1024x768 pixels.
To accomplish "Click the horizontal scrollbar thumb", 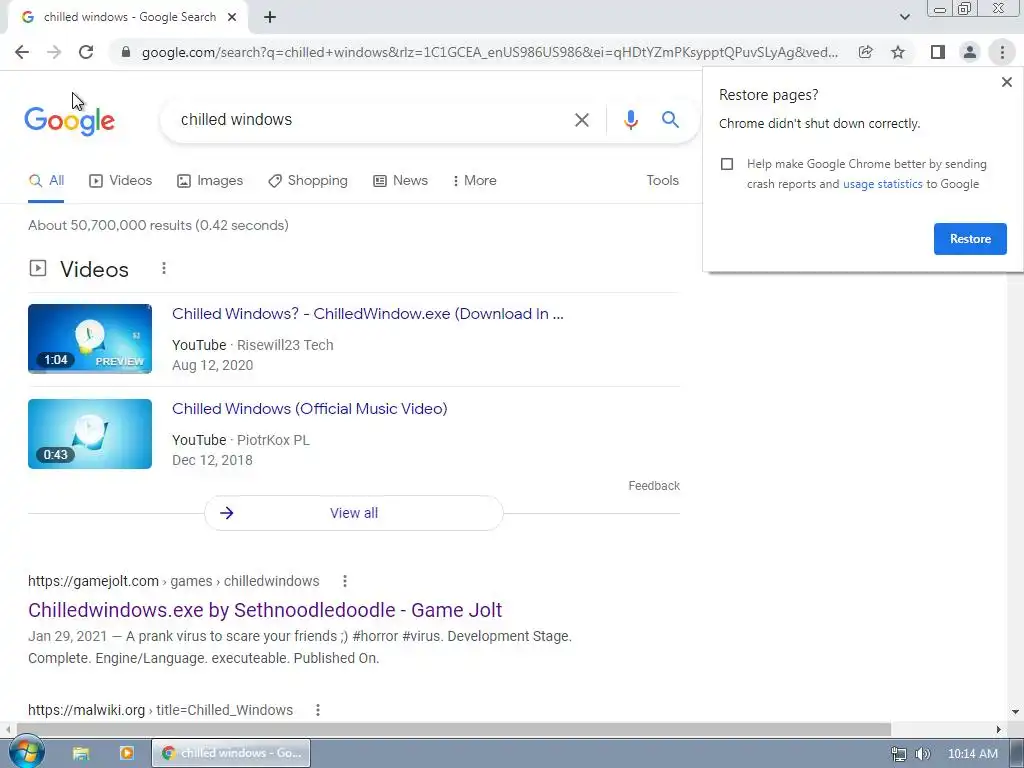I will (x=454, y=729).
